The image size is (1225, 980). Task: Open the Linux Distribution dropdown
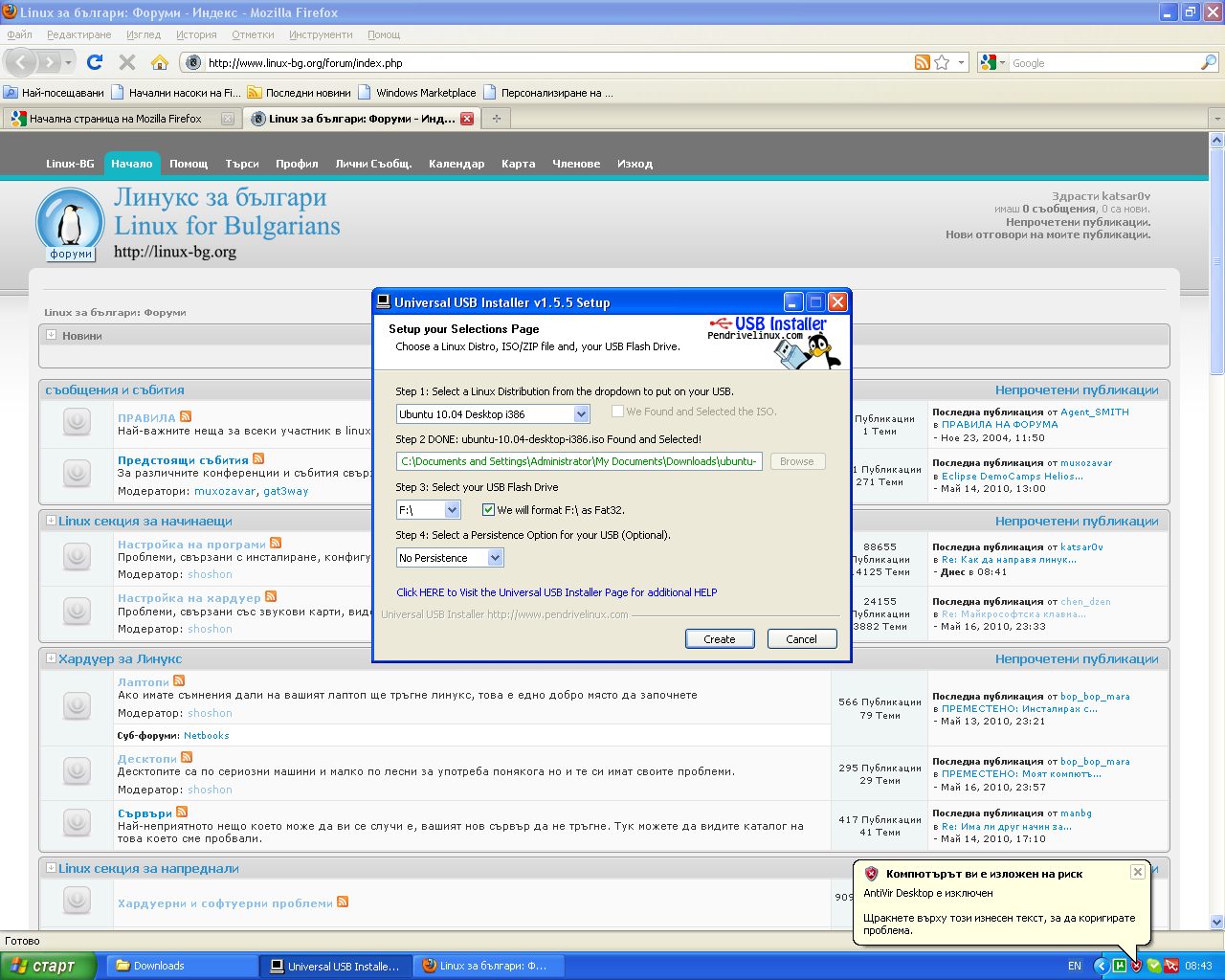coord(581,414)
